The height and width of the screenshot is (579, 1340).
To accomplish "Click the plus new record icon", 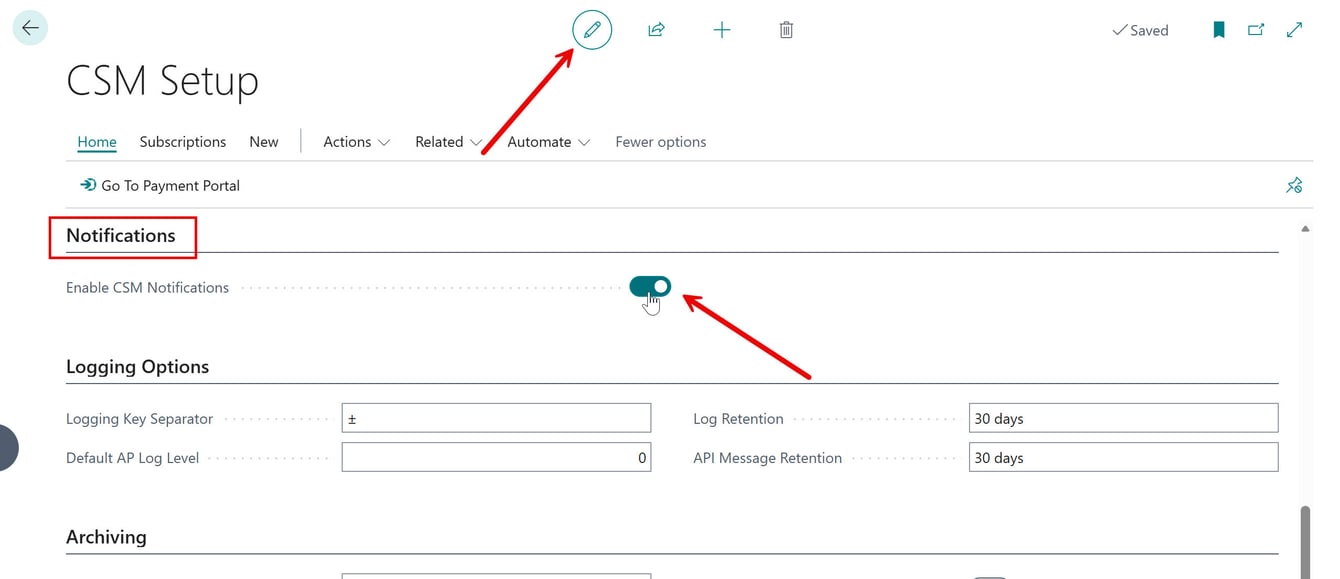I will click(x=722, y=30).
